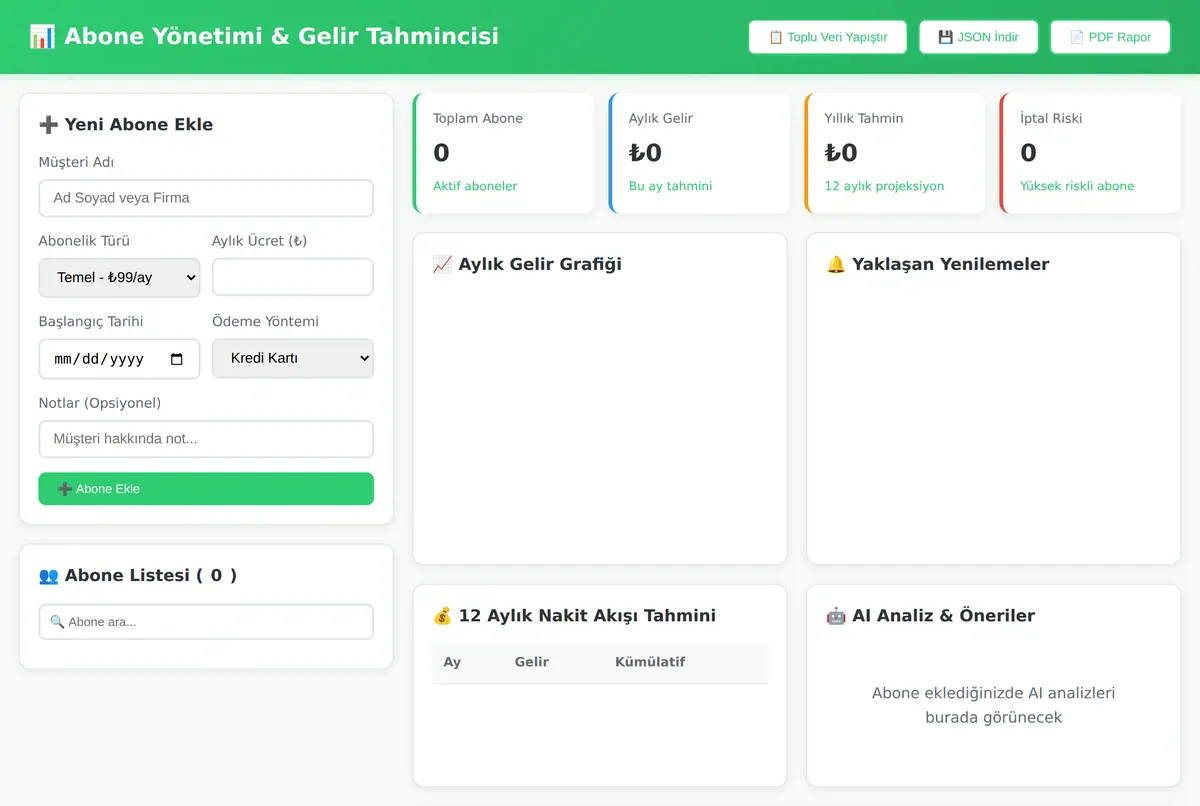The image size is (1200, 806).
Task: Click the people icon beside Abone Listesi
Action: (48, 576)
